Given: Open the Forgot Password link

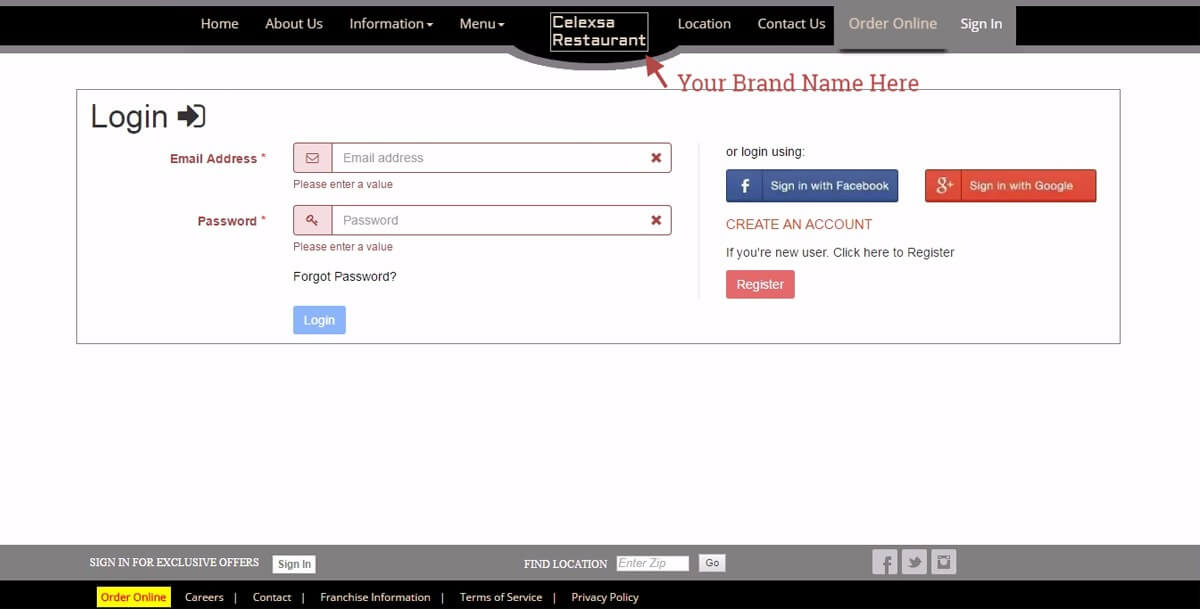Looking at the screenshot, I should pos(345,277).
